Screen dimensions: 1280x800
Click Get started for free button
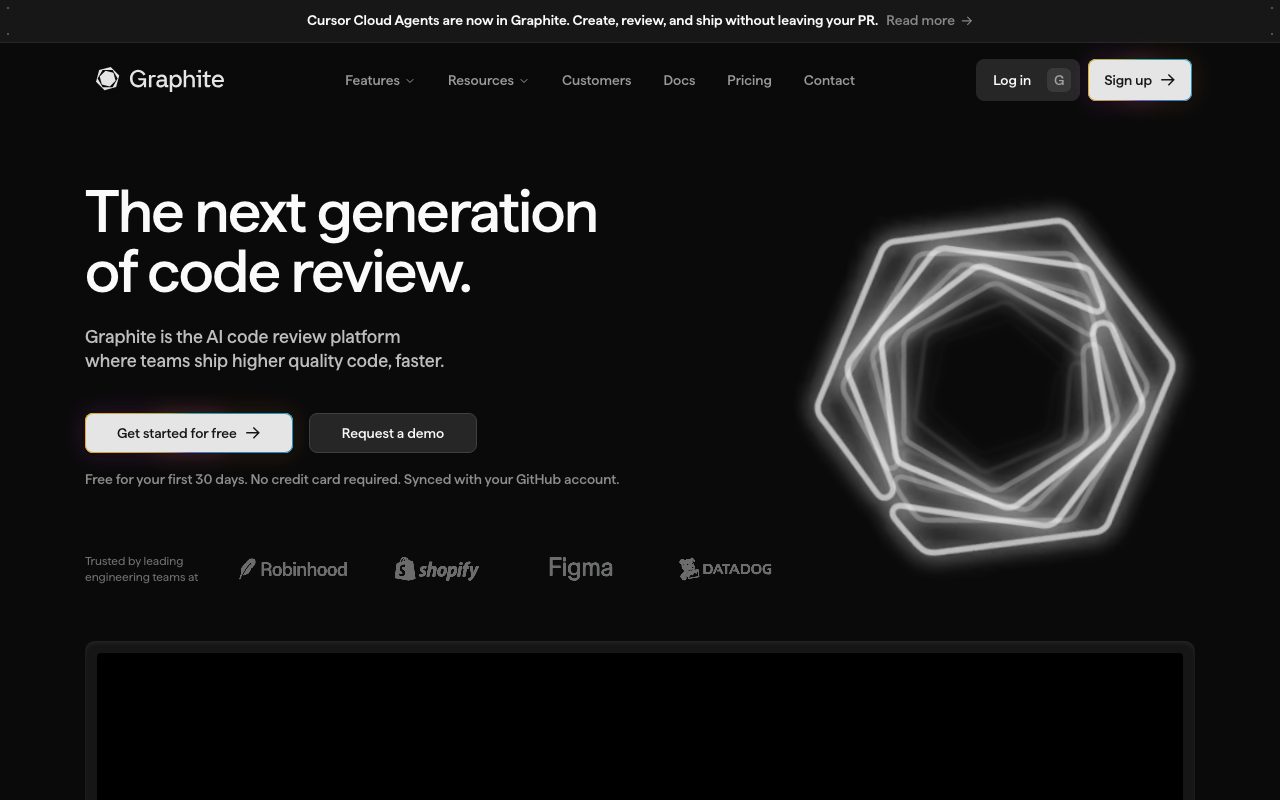click(x=189, y=433)
